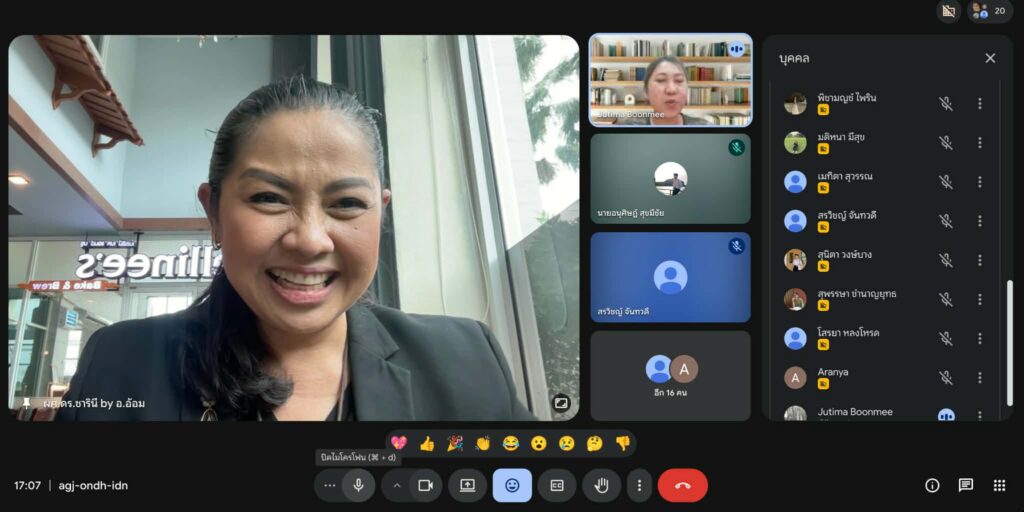Screen dimensions: 1024x512
Task: Open the activities grid icon
Action: click(999, 485)
